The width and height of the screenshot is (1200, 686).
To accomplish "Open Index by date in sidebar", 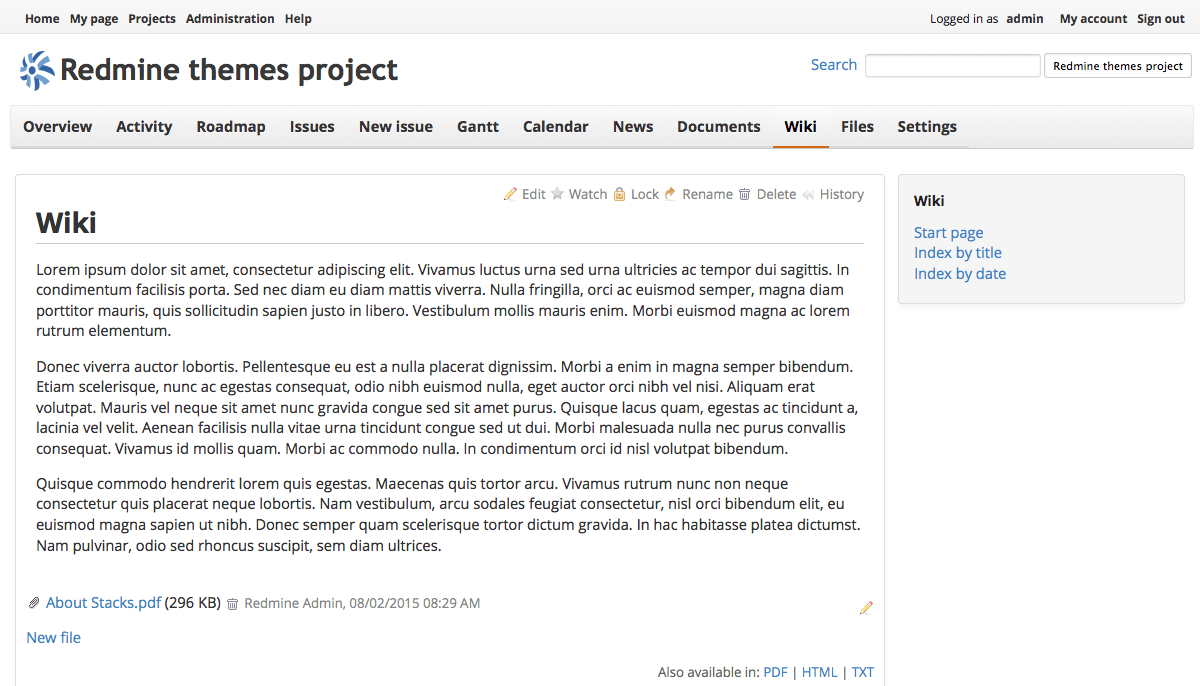I will coord(960,274).
